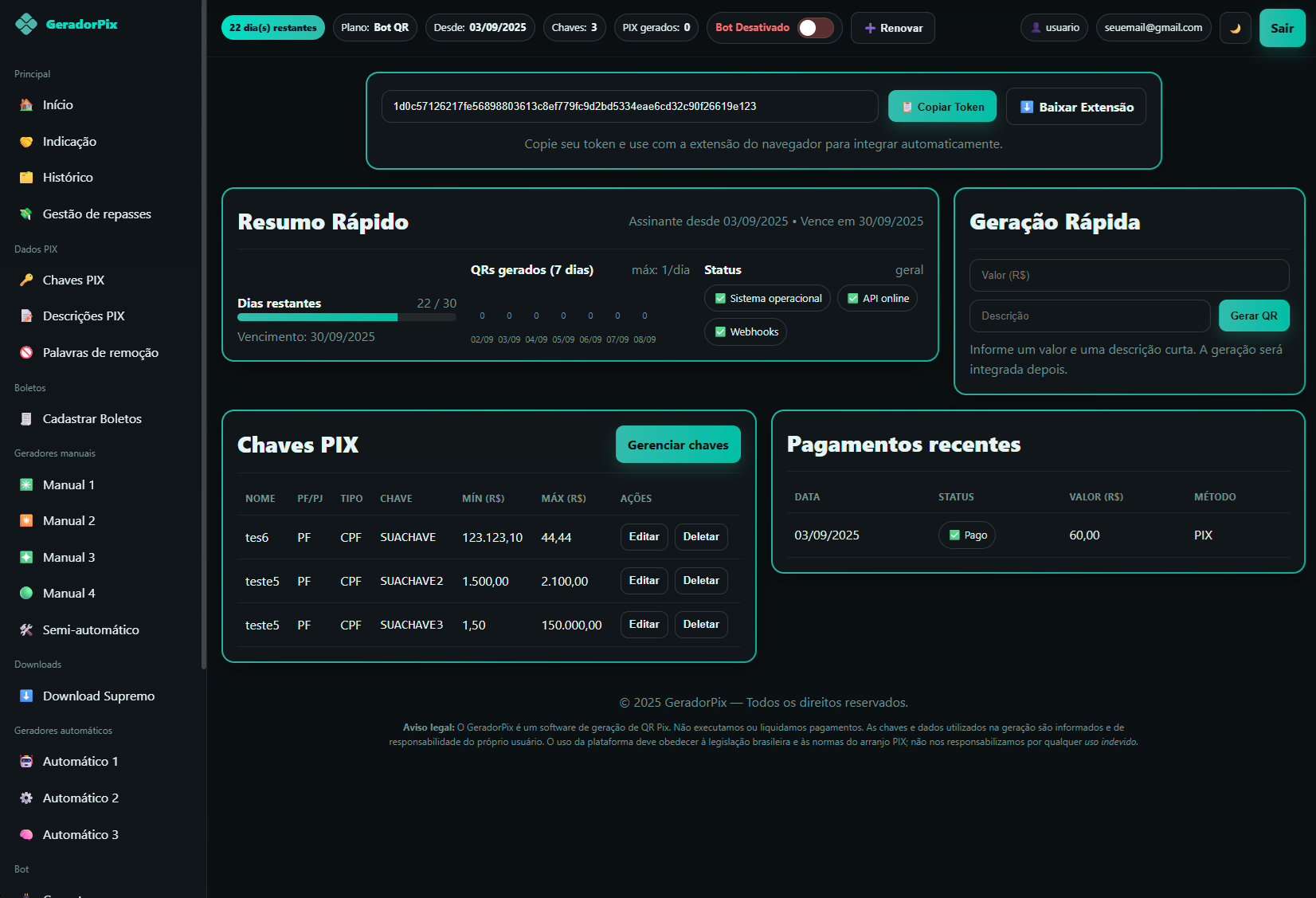Click the API online status checkbox

[853, 299]
